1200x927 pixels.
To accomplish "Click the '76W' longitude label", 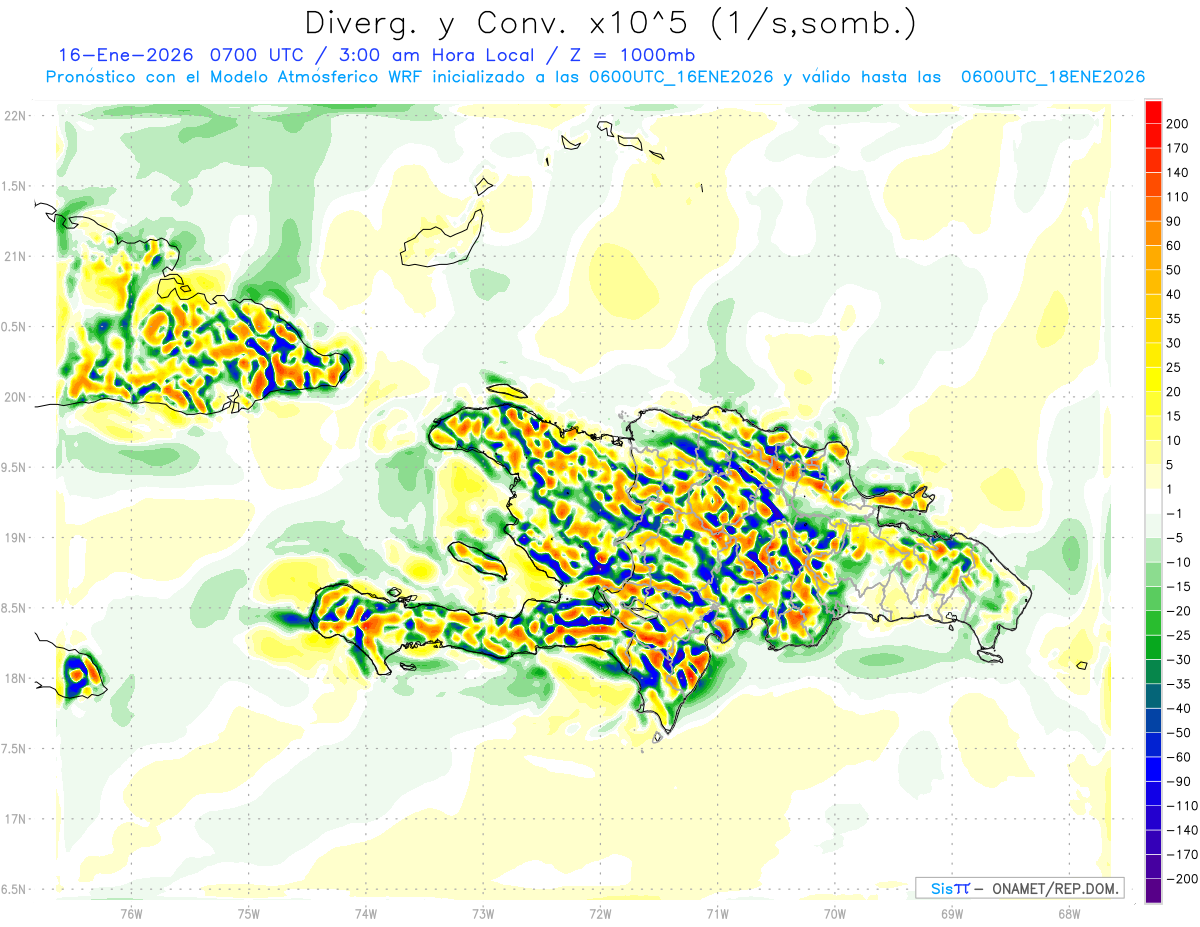I will [x=131, y=913].
